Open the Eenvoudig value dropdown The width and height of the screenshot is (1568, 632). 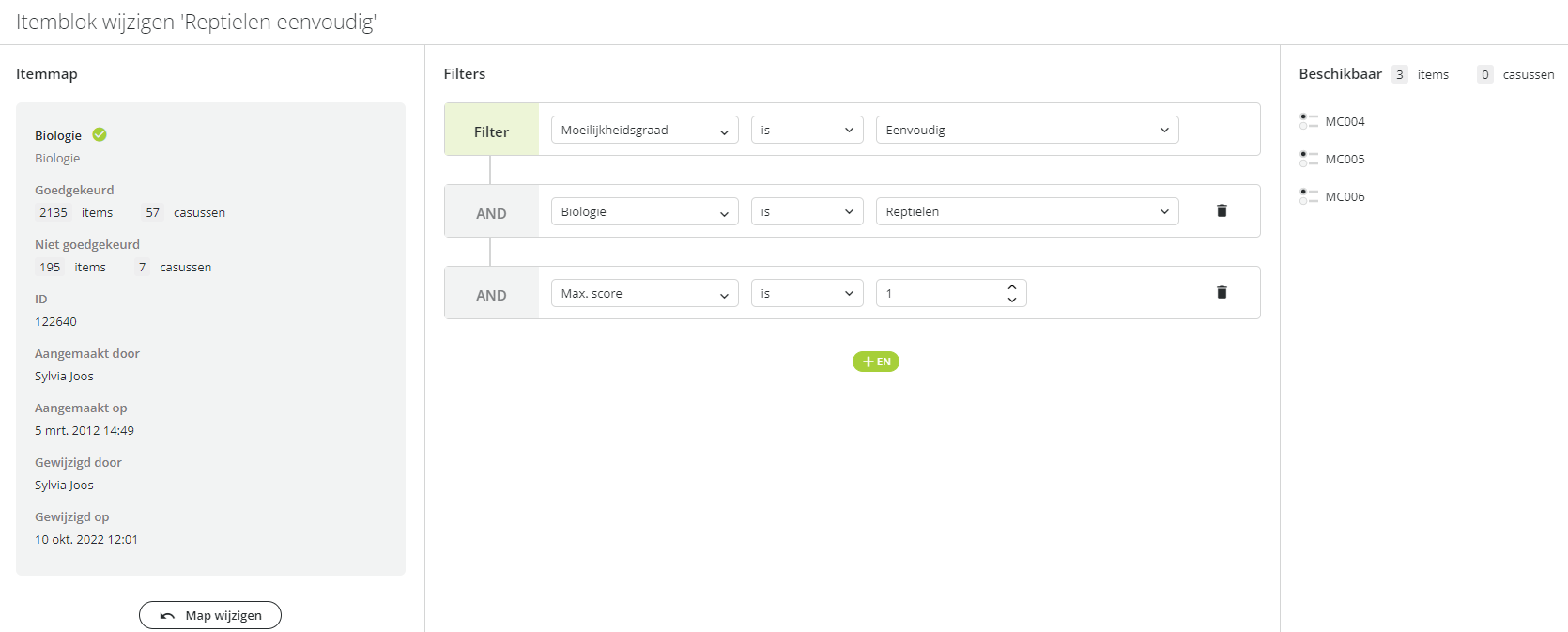click(x=1027, y=131)
